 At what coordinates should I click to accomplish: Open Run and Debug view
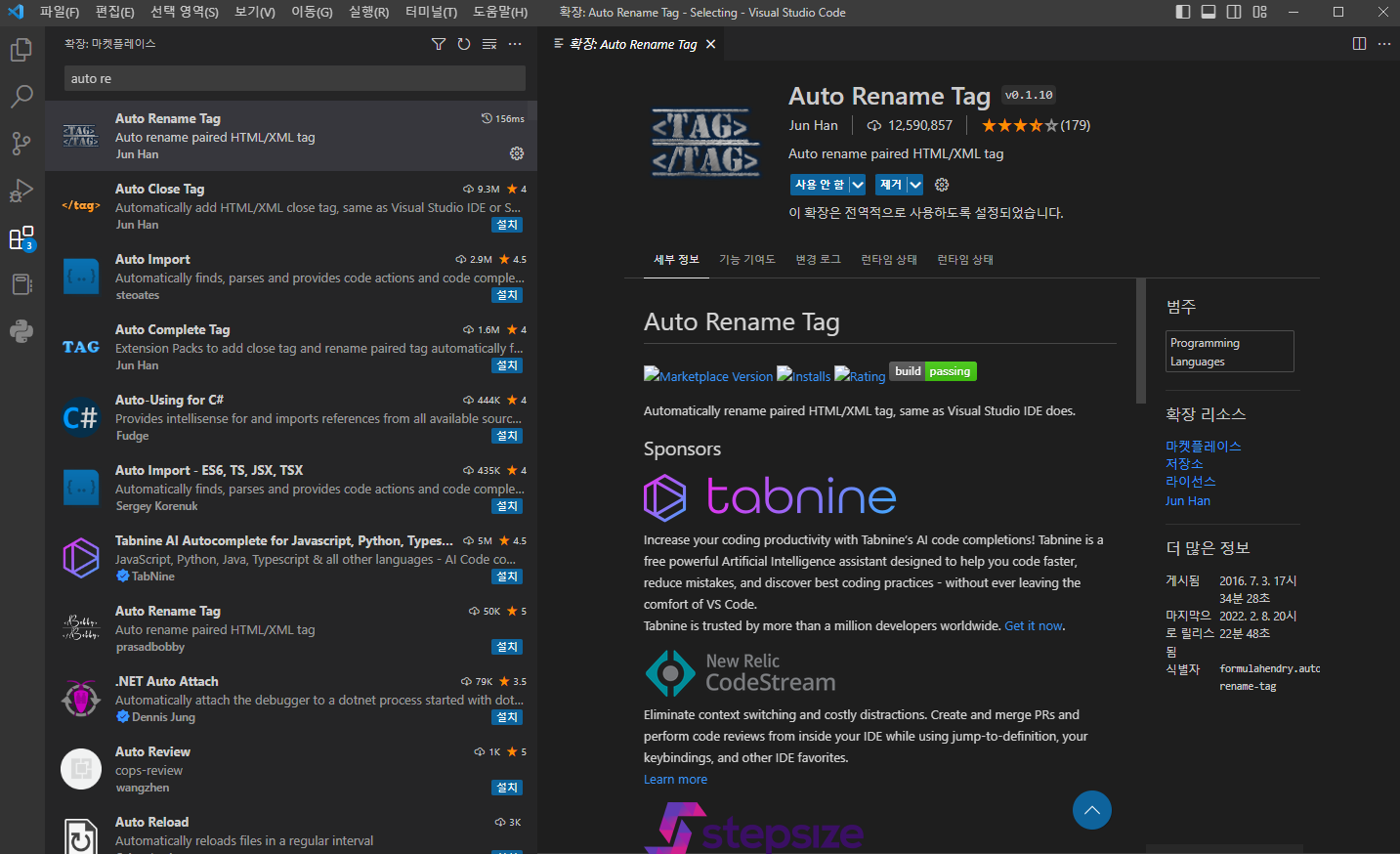pos(21,191)
